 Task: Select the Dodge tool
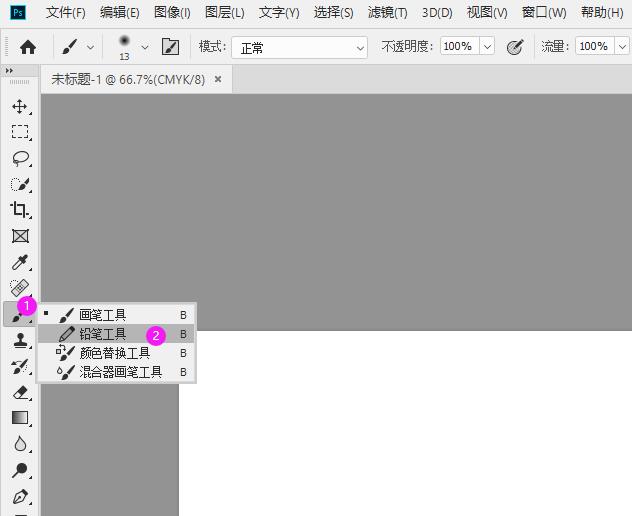[20, 470]
